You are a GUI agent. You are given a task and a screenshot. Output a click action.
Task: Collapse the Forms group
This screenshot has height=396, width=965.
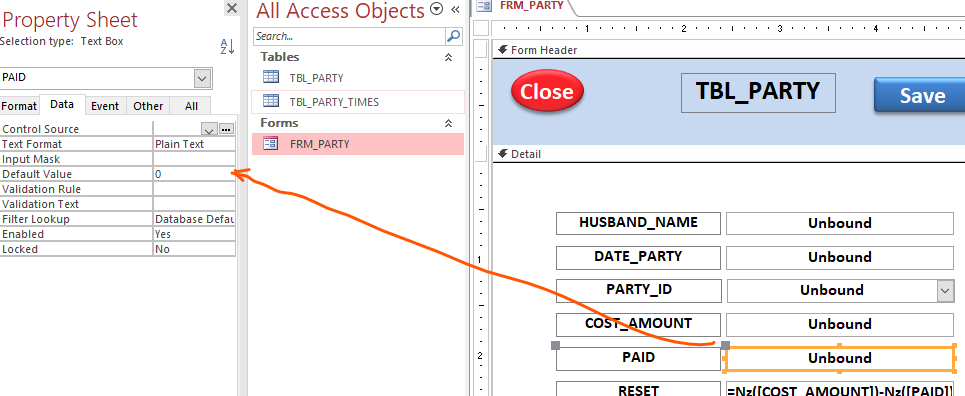coord(449,123)
